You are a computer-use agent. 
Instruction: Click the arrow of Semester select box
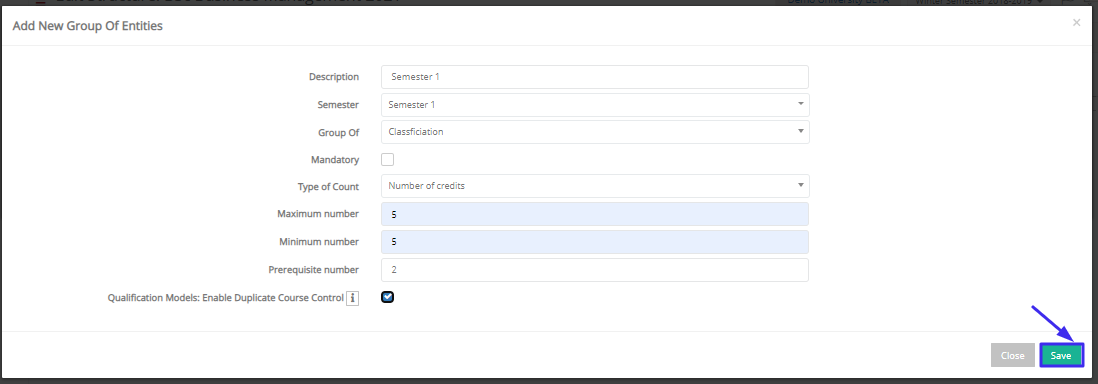(x=800, y=104)
